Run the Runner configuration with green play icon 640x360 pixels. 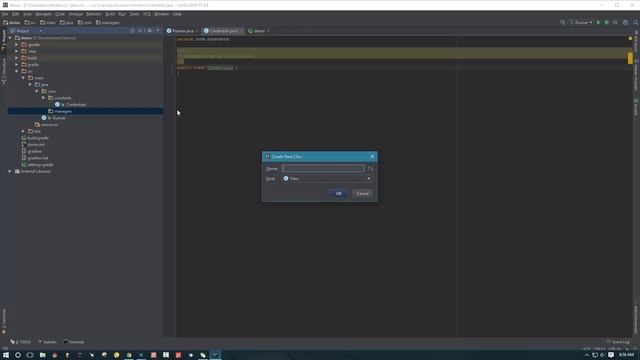(x=598, y=22)
